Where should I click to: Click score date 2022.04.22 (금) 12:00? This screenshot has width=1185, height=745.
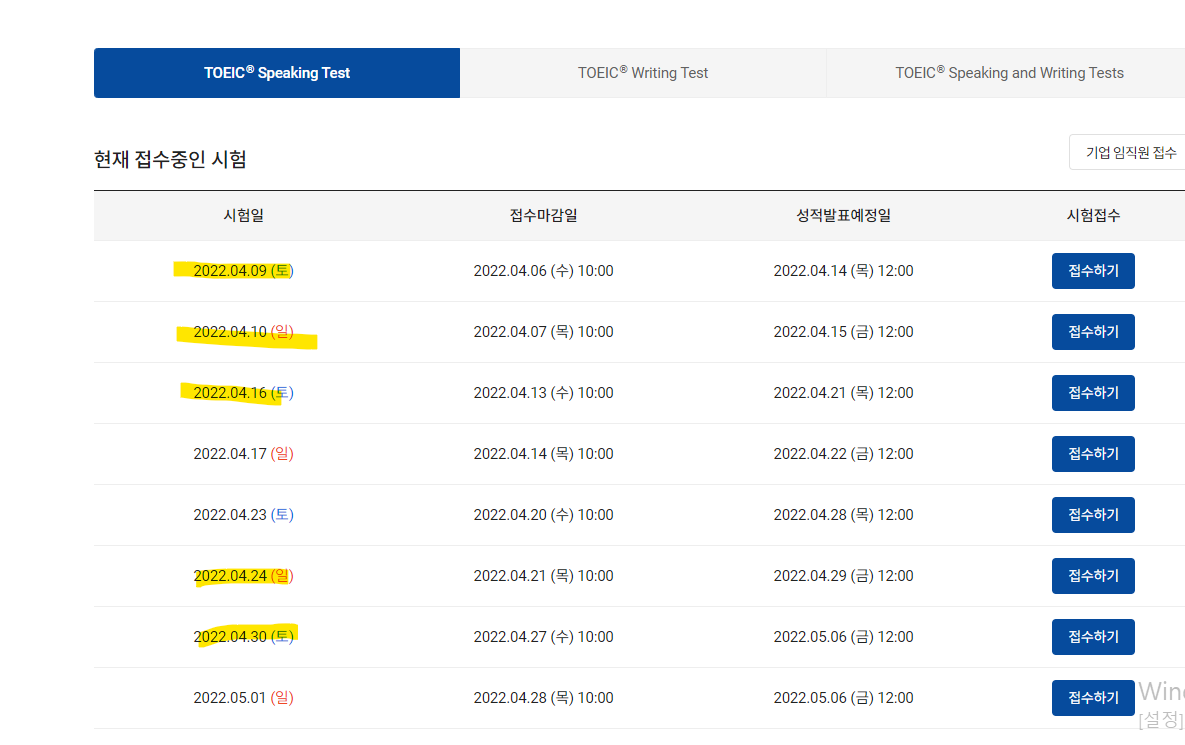[x=843, y=454]
